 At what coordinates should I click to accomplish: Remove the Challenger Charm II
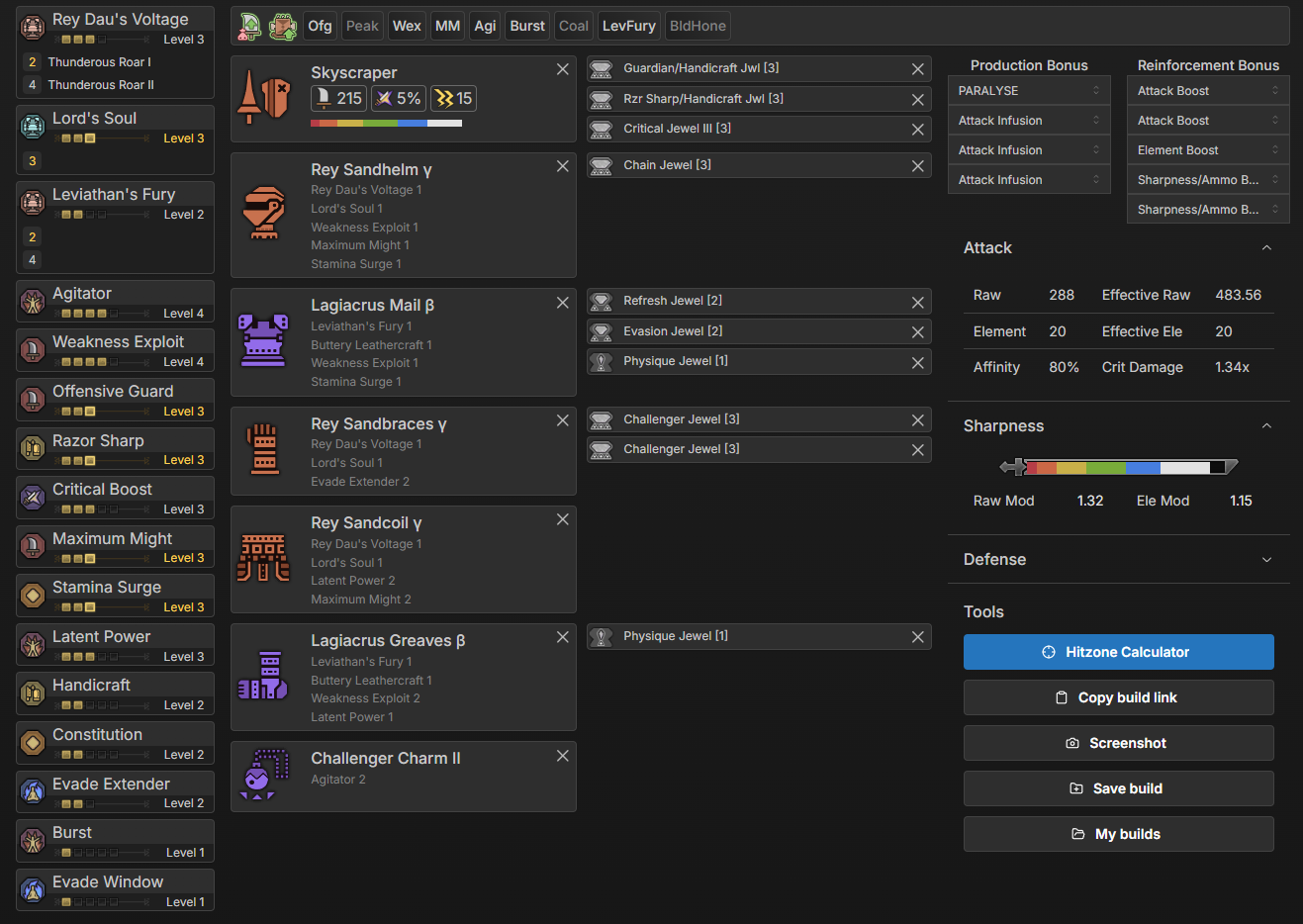click(562, 756)
